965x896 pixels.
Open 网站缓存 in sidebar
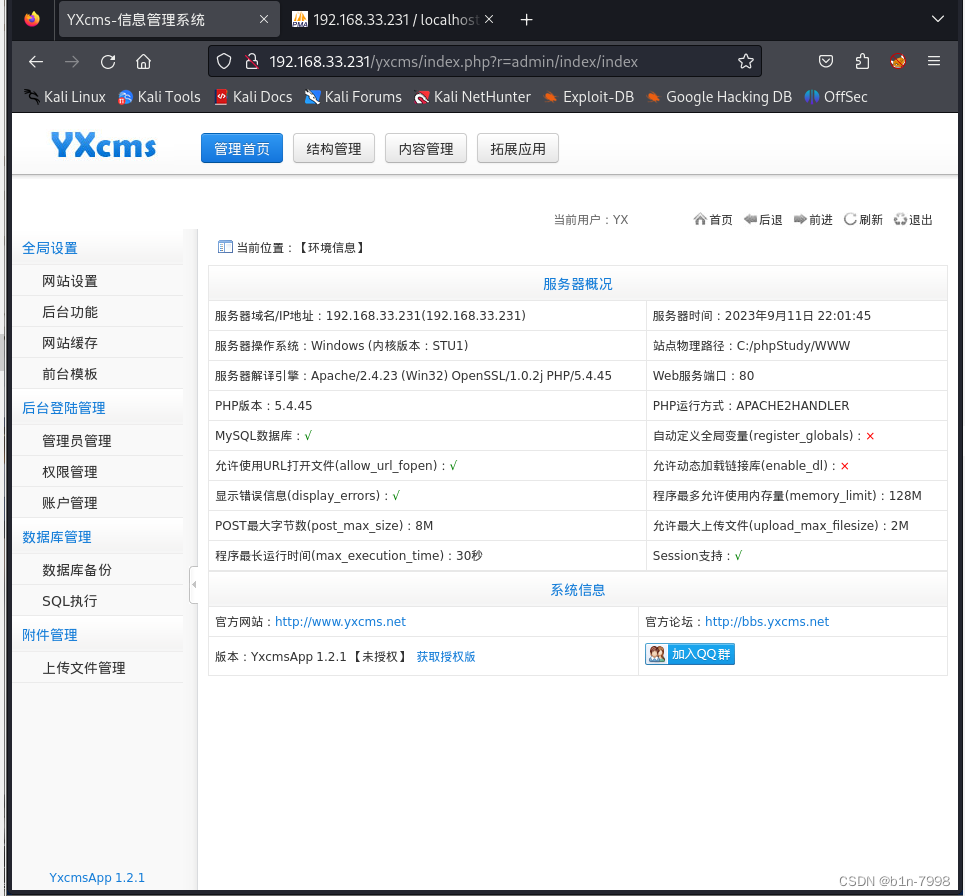tap(70, 343)
